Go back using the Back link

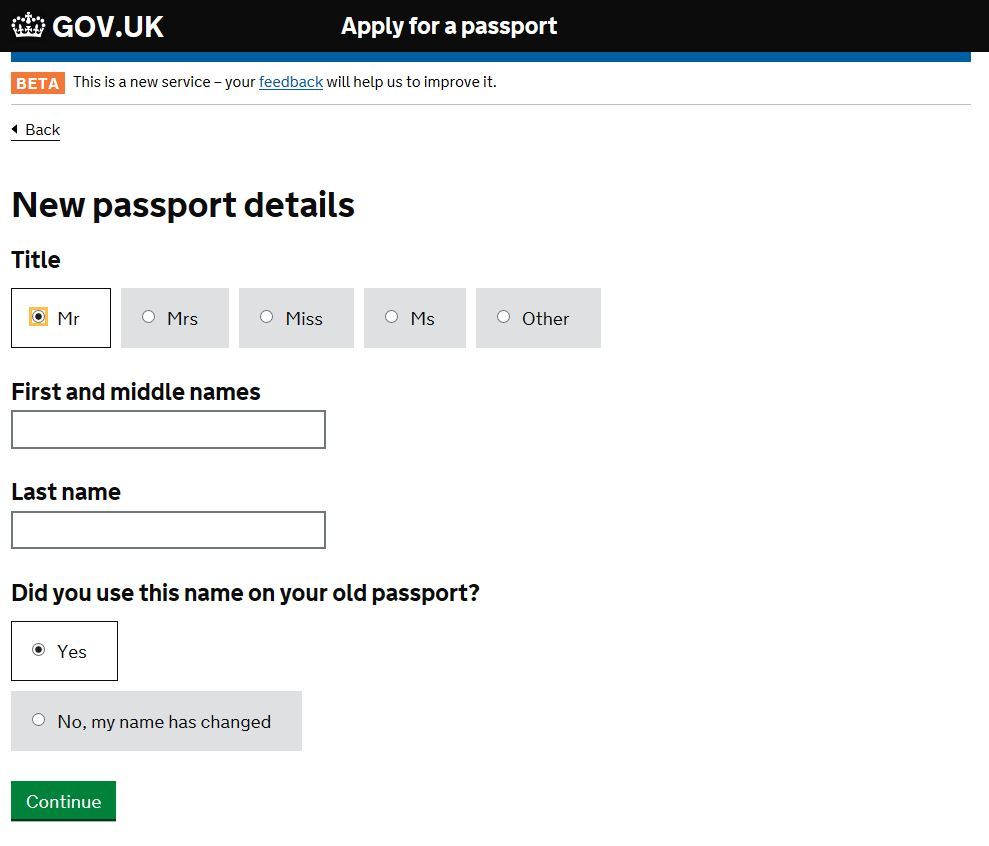(x=42, y=130)
